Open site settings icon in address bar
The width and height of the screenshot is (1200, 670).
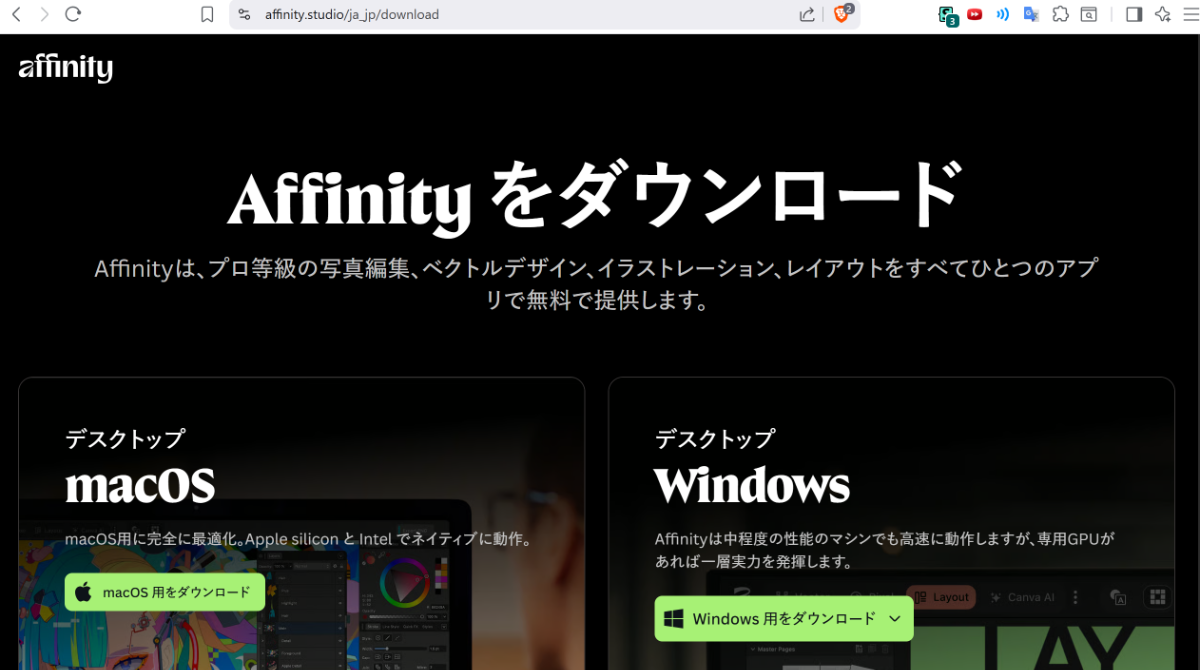[x=244, y=14]
